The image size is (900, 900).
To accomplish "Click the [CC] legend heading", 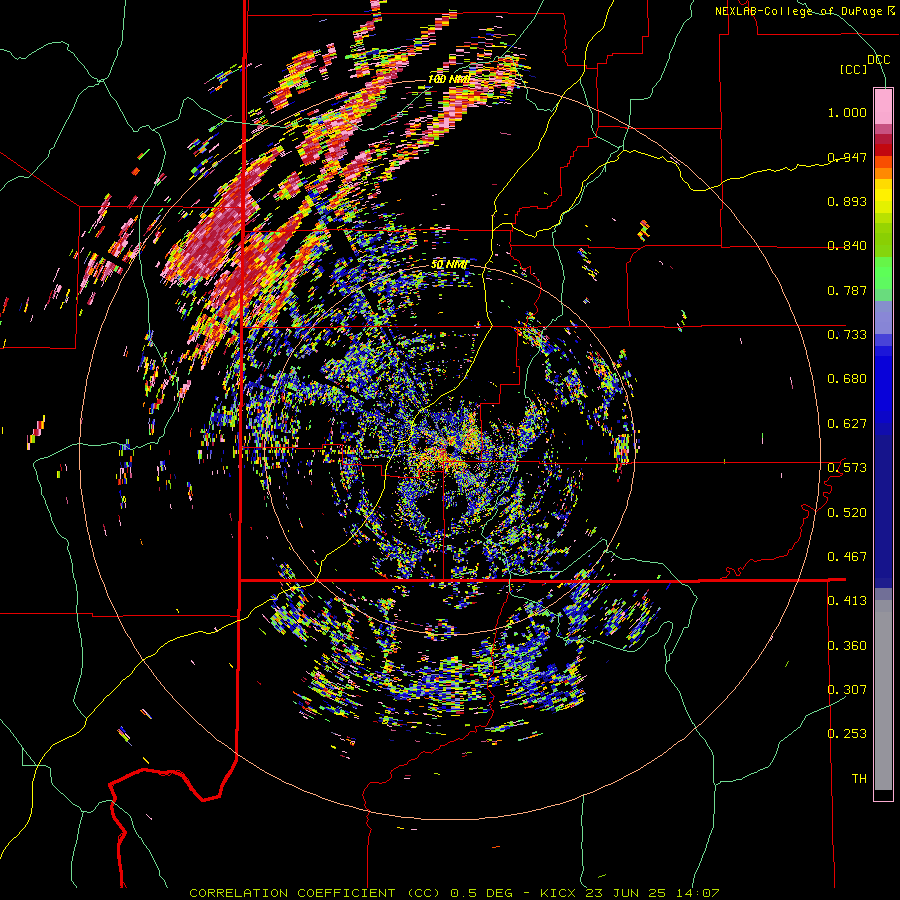I will 853,69.
